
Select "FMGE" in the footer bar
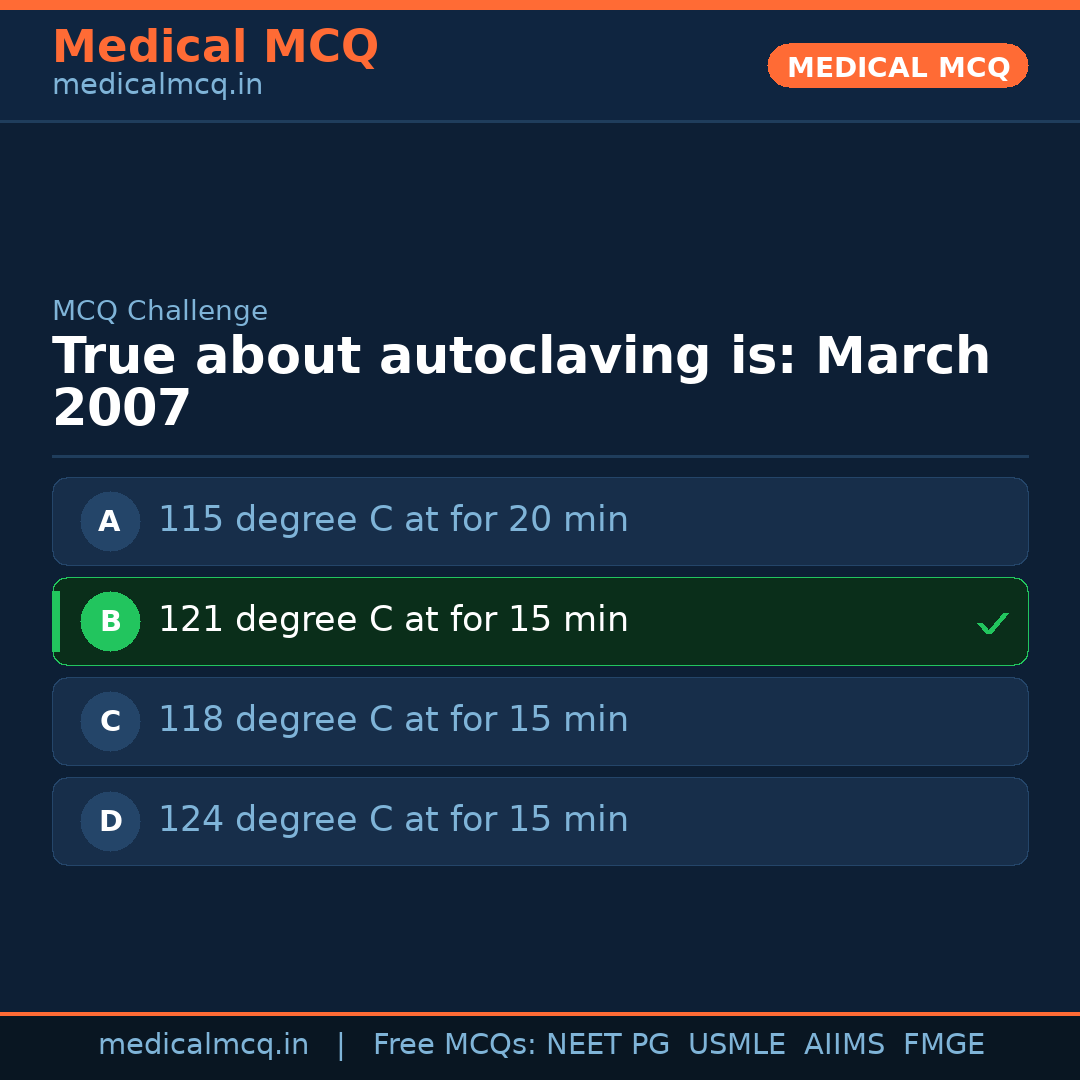tap(943, 1045)
